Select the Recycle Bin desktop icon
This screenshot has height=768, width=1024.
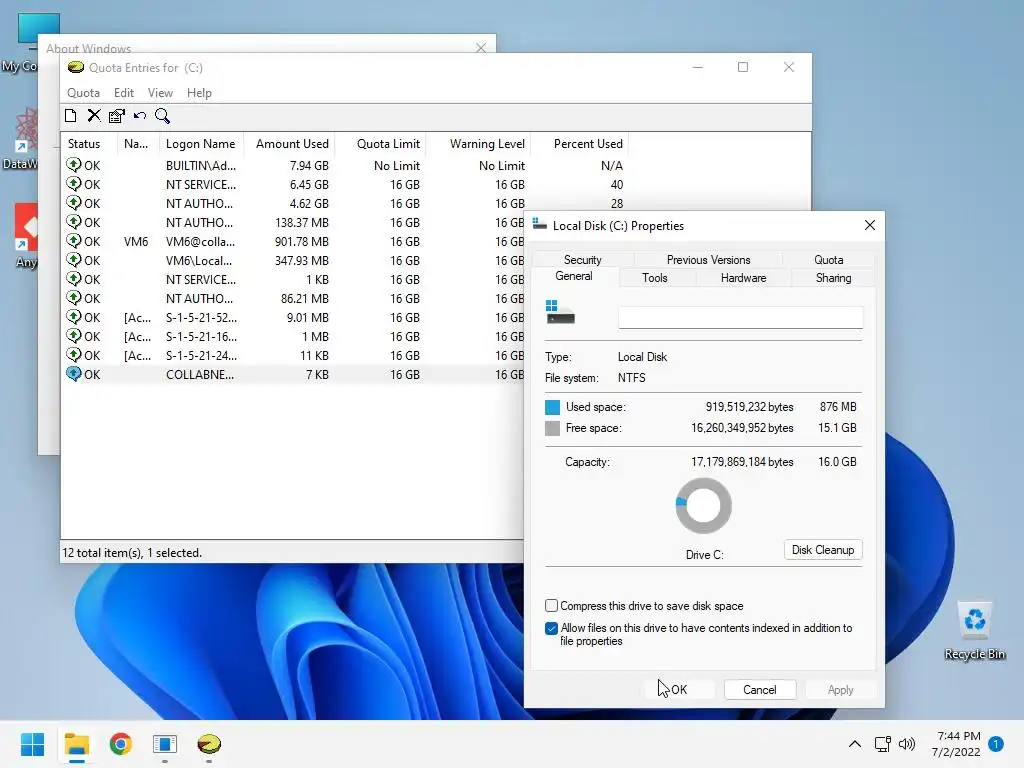[x=975, y=631]
